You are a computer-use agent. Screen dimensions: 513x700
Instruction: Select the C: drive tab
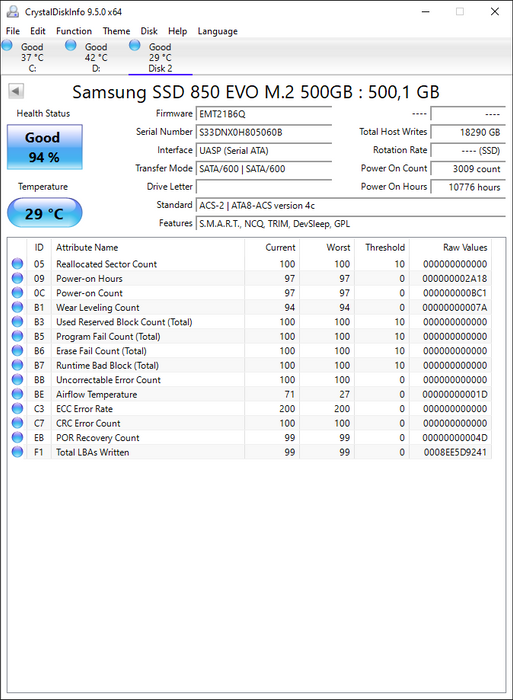coord(32,57)
